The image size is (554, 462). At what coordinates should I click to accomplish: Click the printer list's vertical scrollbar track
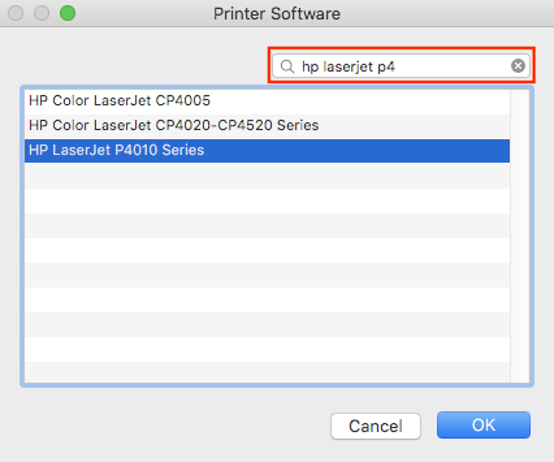(520, 236)
